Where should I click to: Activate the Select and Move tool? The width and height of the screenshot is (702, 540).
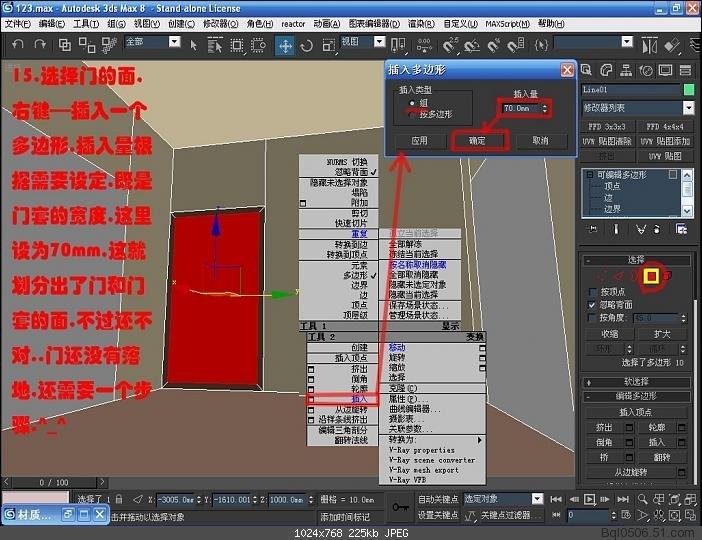point(285,46)
